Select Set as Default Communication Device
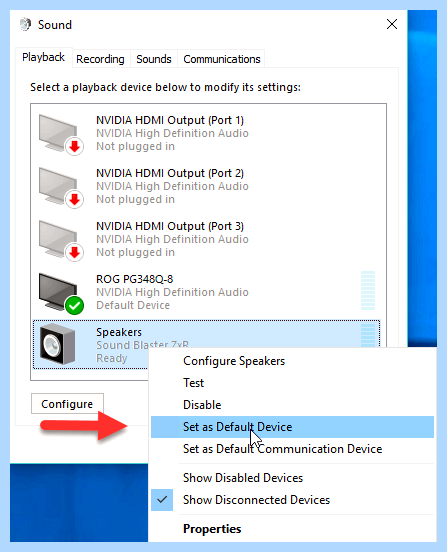The image size is (447, 552). [x=292, y=449]
